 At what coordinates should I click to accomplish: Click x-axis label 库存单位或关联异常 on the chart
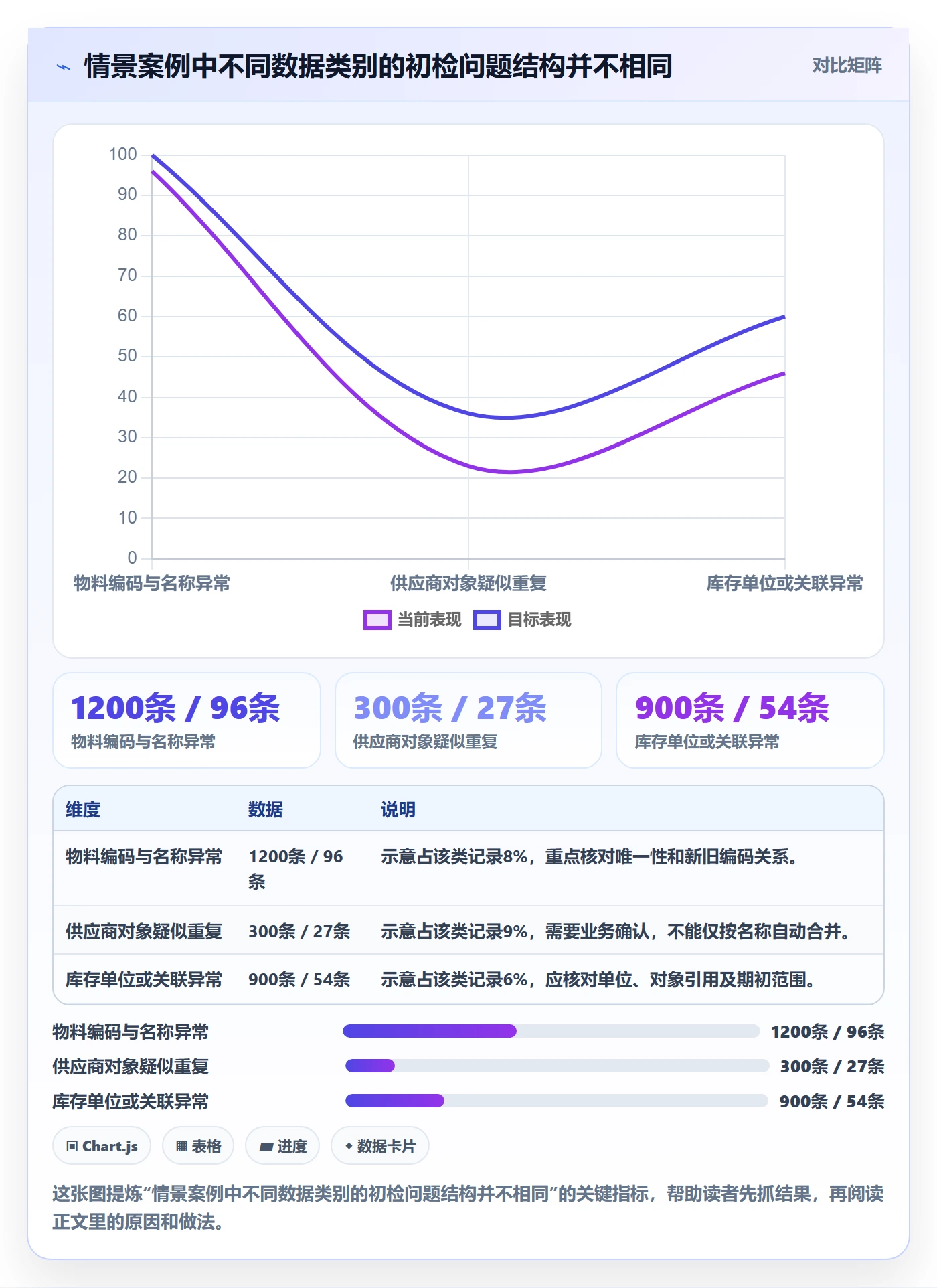click(x=785, y=583)
